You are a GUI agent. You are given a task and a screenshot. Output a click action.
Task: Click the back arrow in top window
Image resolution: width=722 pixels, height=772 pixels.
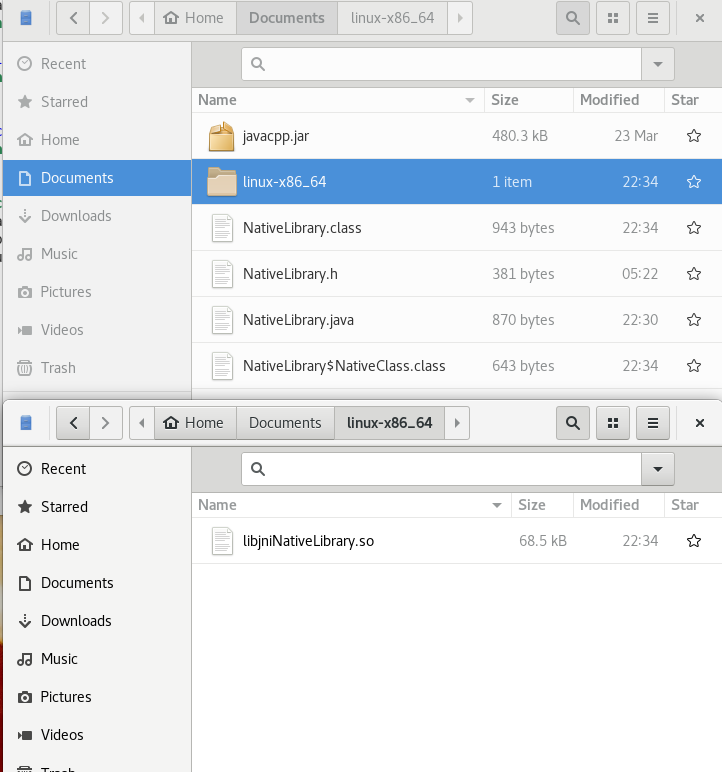[73, 18]
